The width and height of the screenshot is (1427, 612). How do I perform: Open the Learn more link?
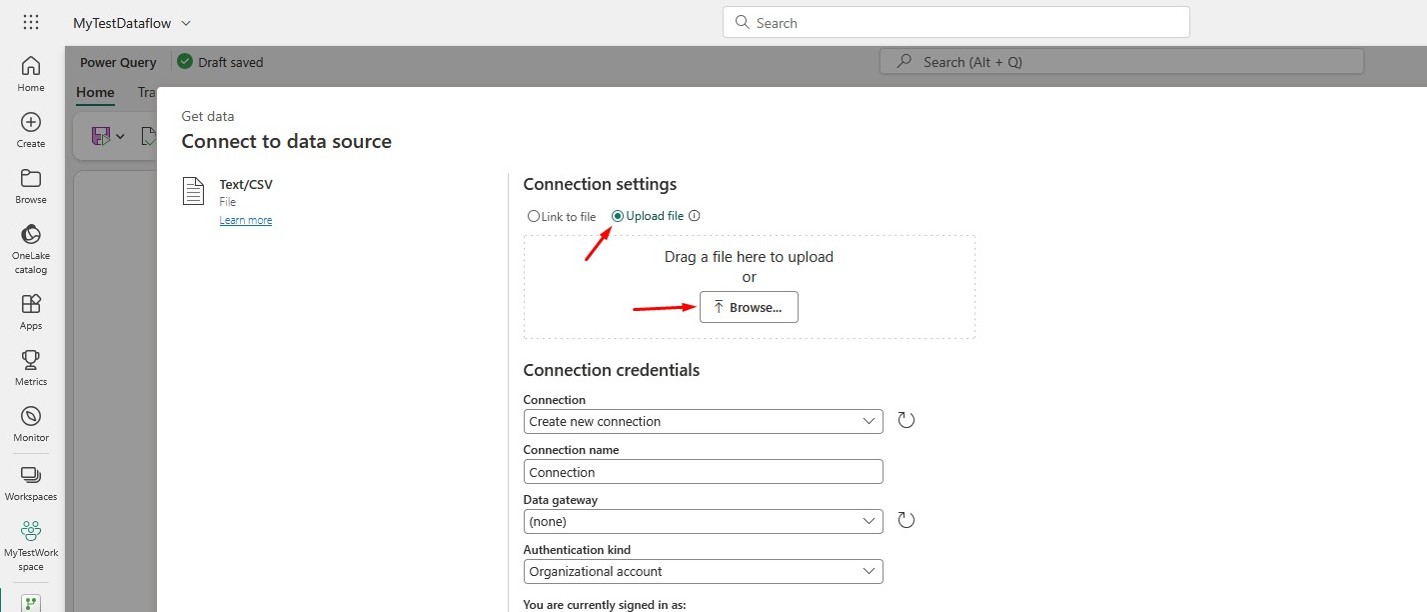(x=246, y=220)
